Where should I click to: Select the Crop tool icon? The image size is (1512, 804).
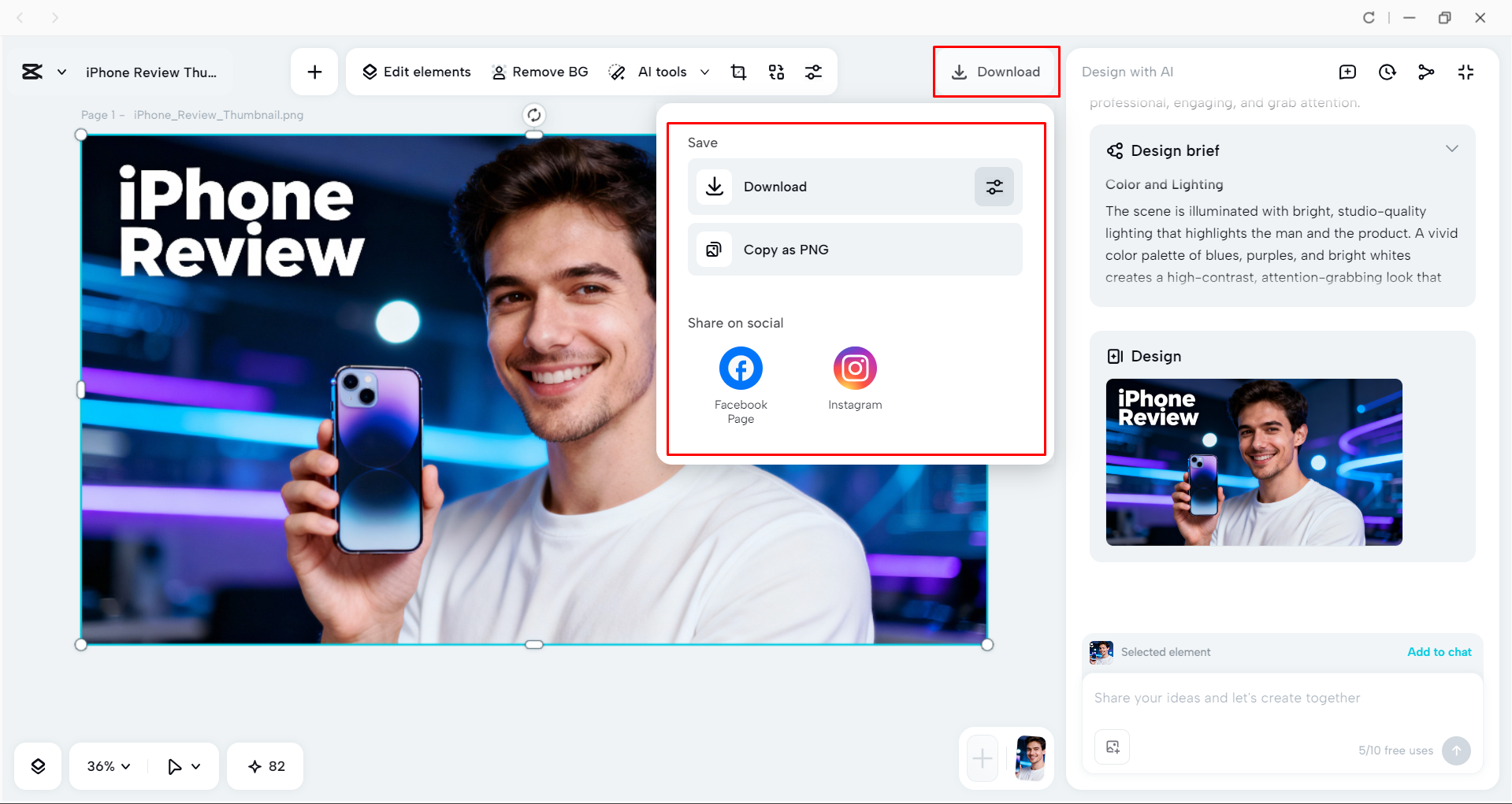tap(738, 72)
